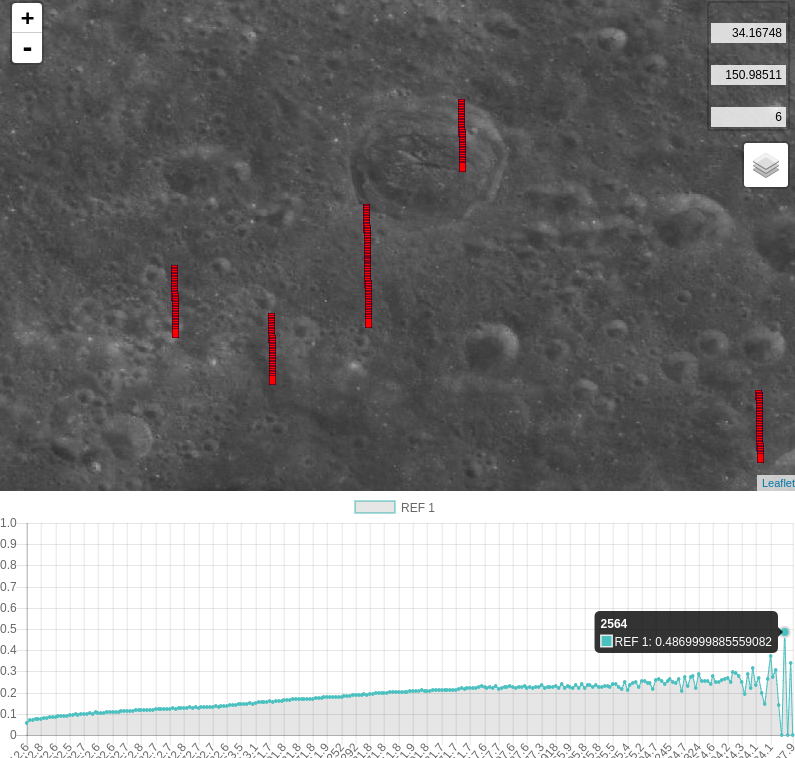The height and width of the screenshot is (758, 795).
Task: Edit the 34.16748 coordinate field
Action: (748, 33)
